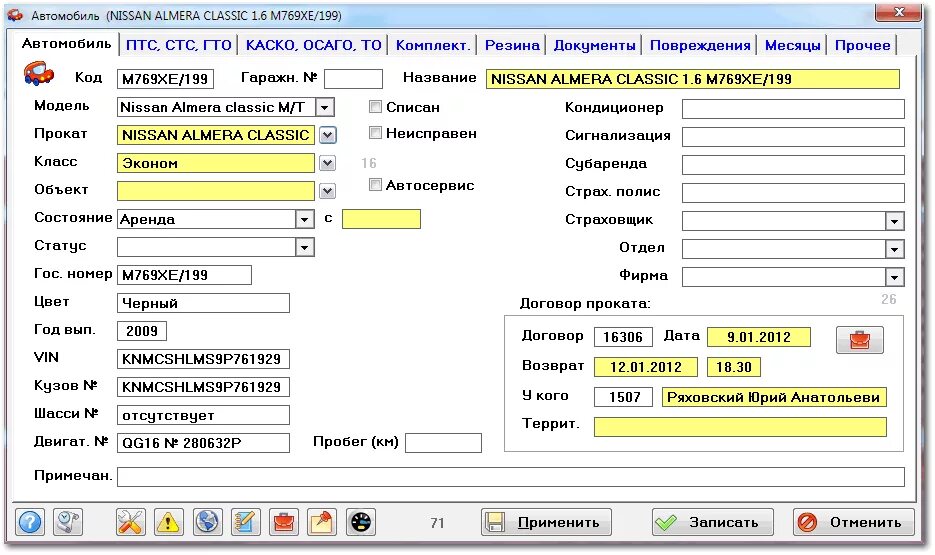Tick the Списан checkbox
Viewport: 935px width, 555px height.
pyautogui.click(x=375, y=107)
